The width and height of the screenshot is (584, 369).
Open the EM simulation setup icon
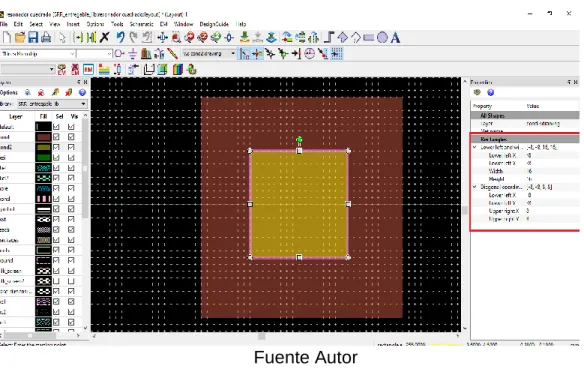88,70
